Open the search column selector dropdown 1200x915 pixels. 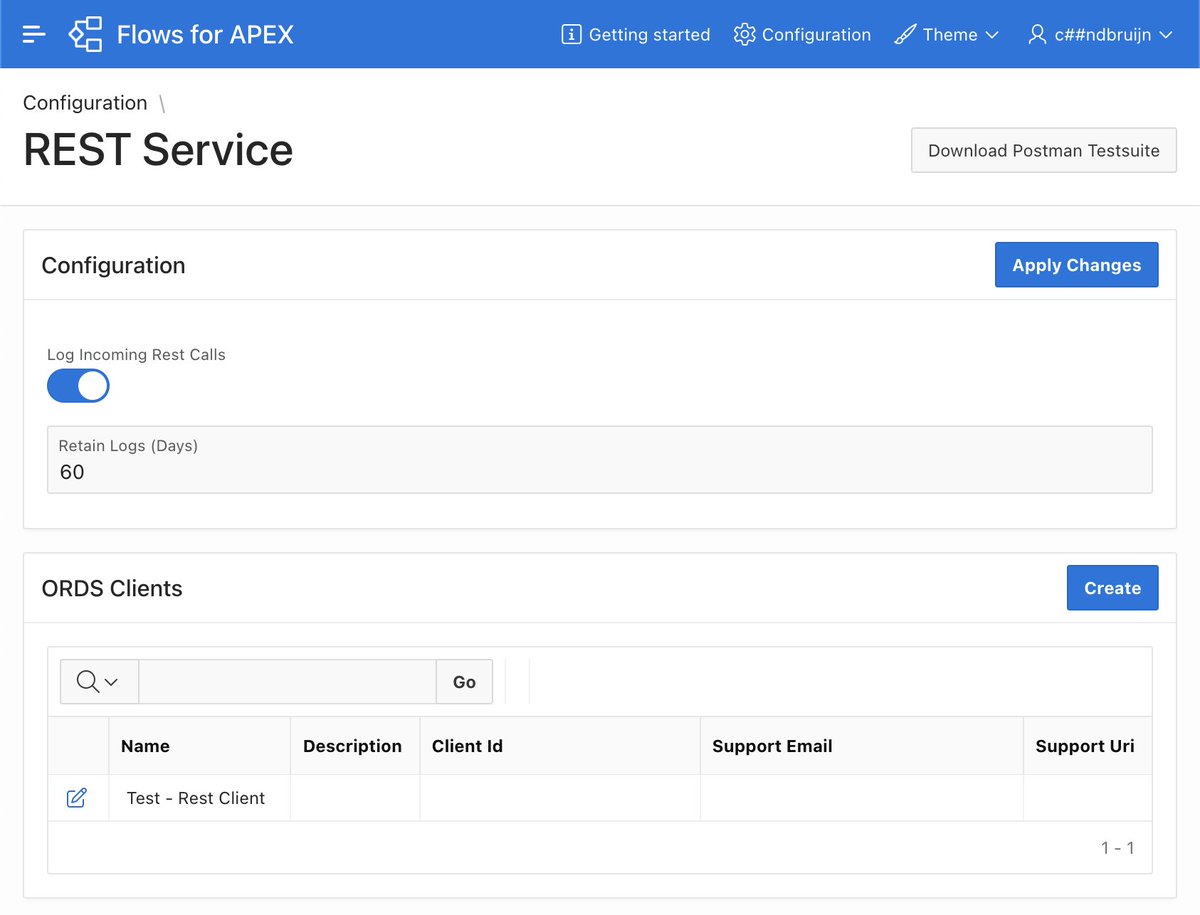pos(98,682)
